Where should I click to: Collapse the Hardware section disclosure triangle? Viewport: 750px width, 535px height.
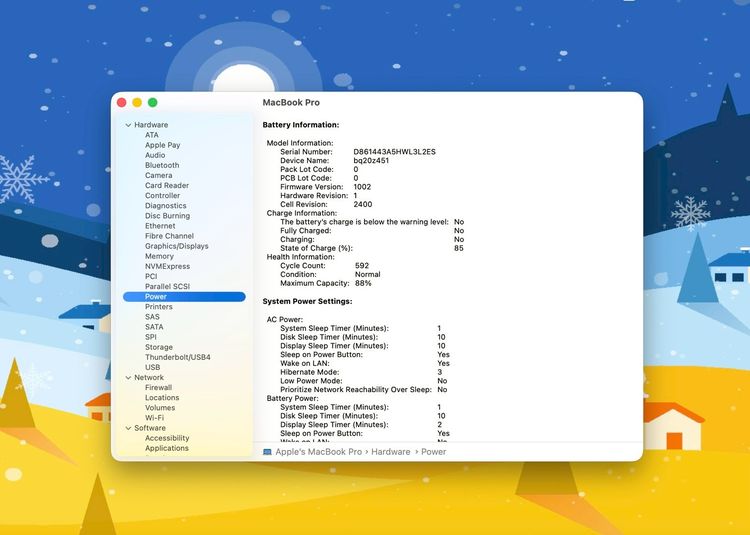click(x=128, y=125)
